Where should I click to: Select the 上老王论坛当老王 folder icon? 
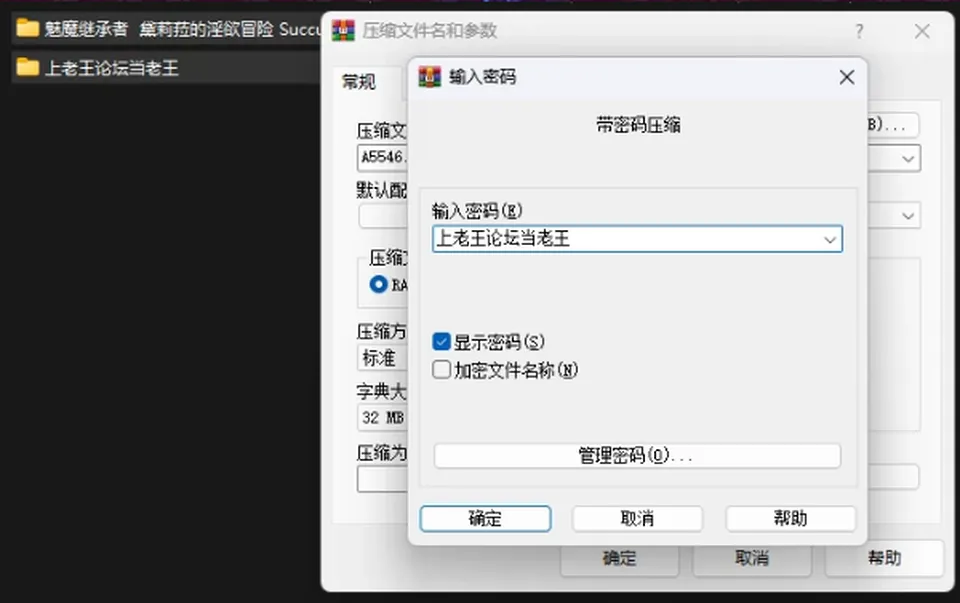click(28, 67)
